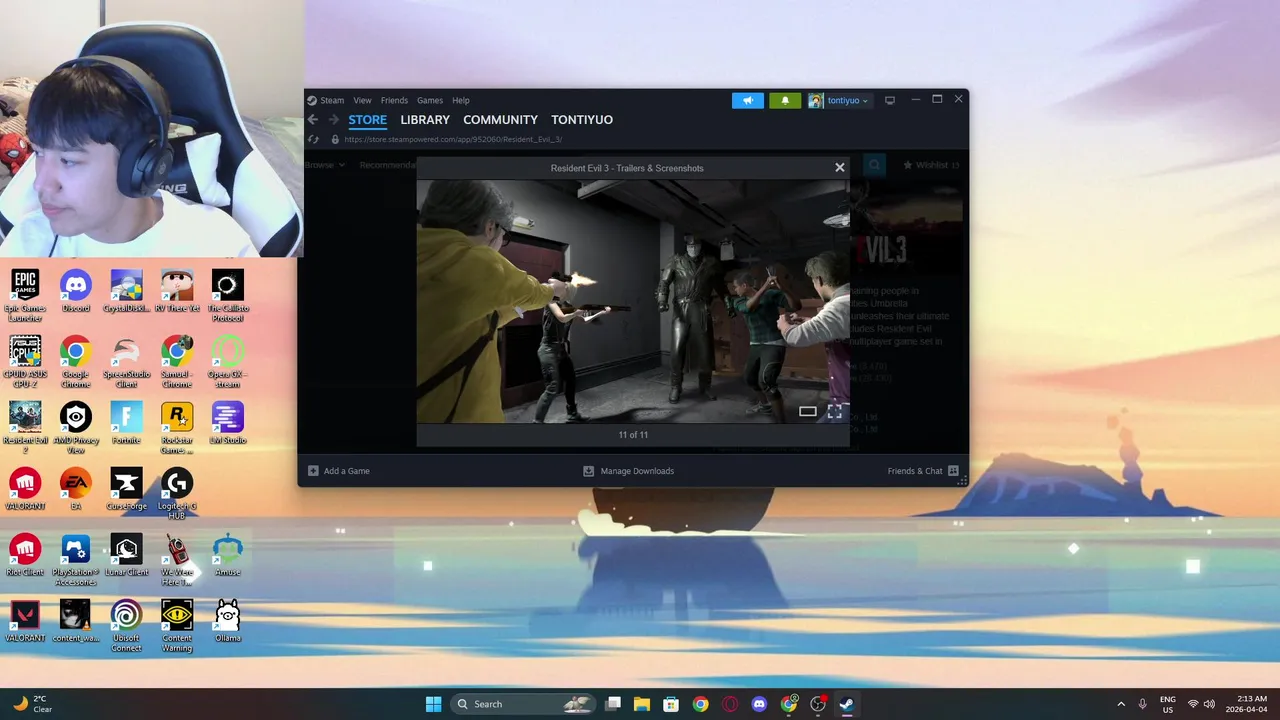
Task: Open the CPUID ASUS CPU-Z shortcut
Action: 25,361
